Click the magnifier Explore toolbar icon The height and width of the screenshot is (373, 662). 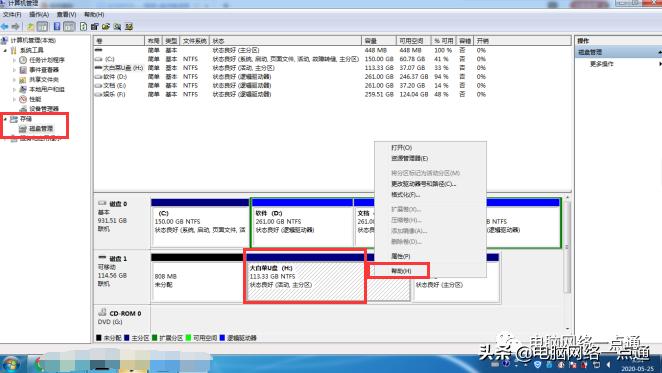pyautogui.click(x=117, y=27)
